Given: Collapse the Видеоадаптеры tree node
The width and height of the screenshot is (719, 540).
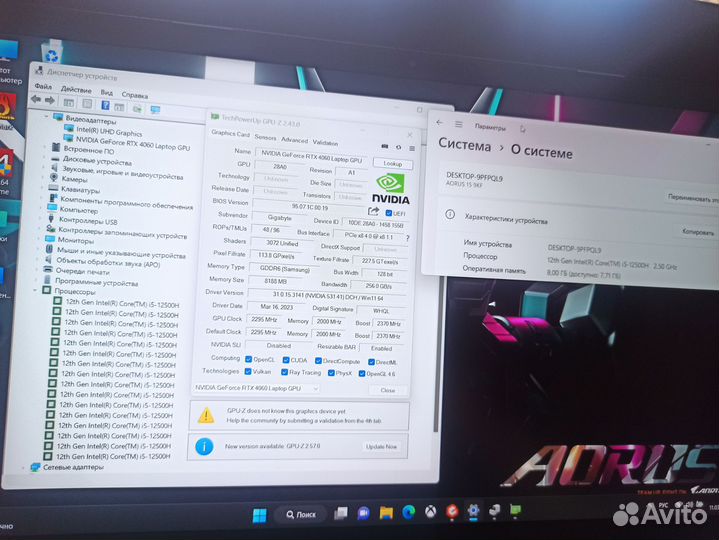Looking at the screenshot, I should [x=46, y=117].
